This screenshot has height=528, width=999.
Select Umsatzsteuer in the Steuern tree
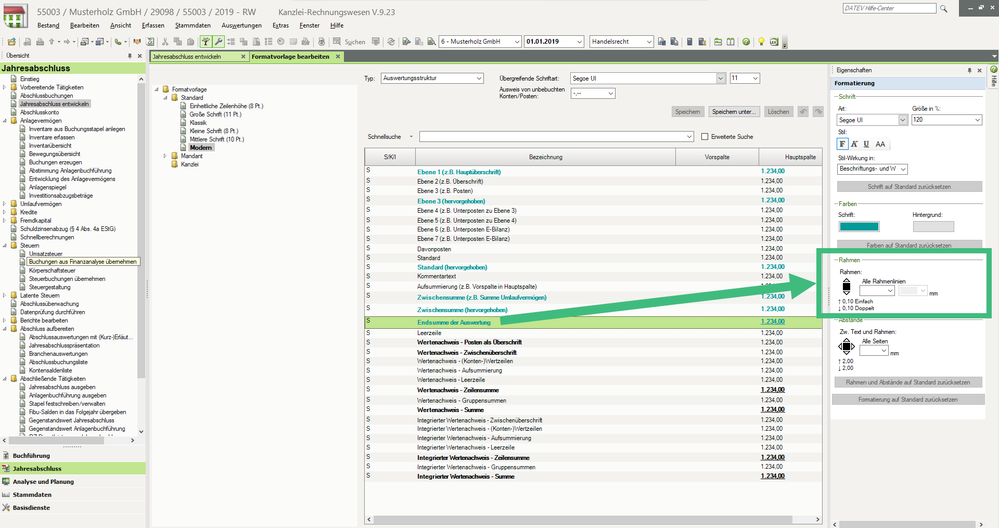click(45, 253)
